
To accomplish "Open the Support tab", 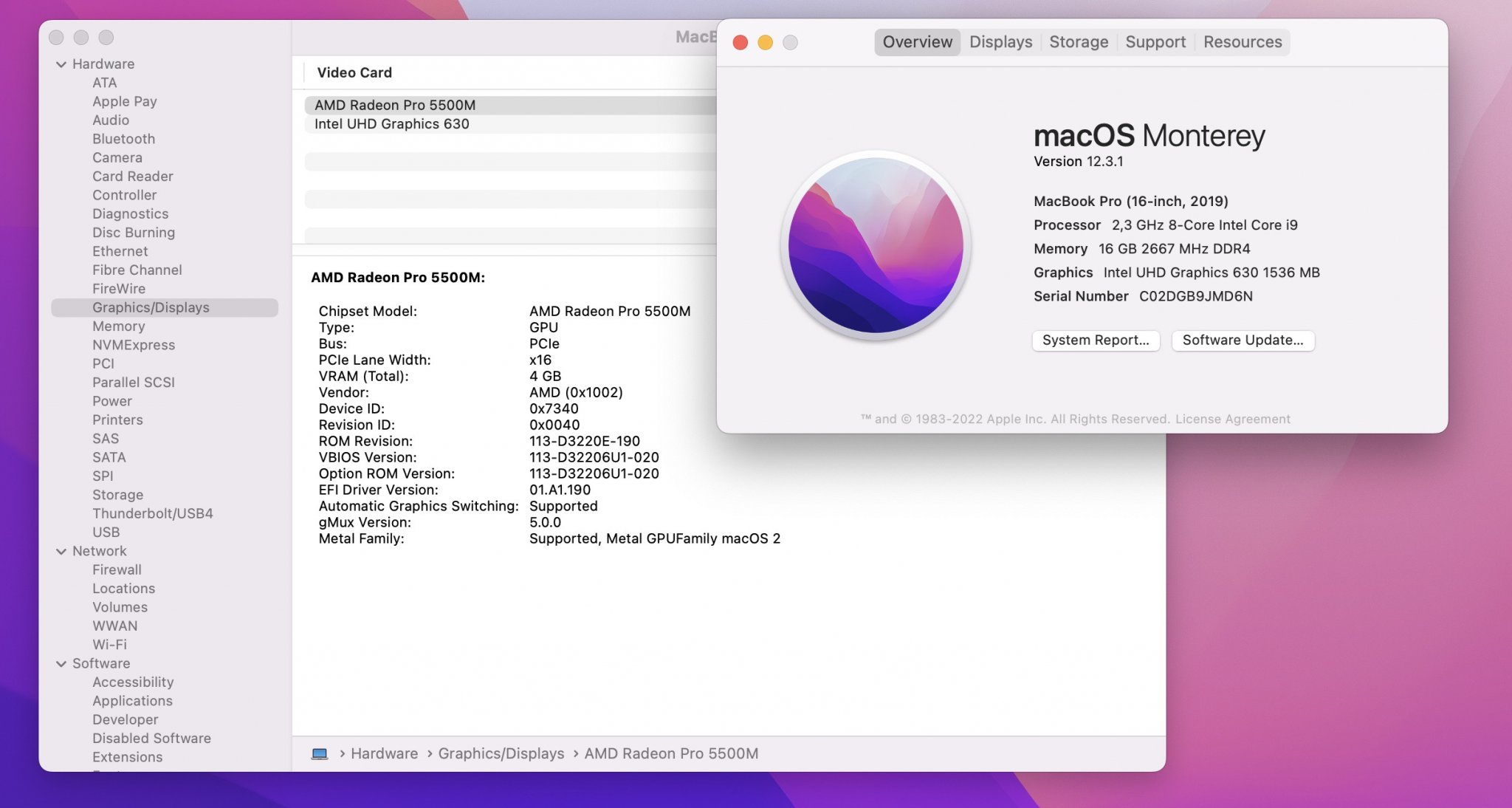I will (x=1155, y=42).
